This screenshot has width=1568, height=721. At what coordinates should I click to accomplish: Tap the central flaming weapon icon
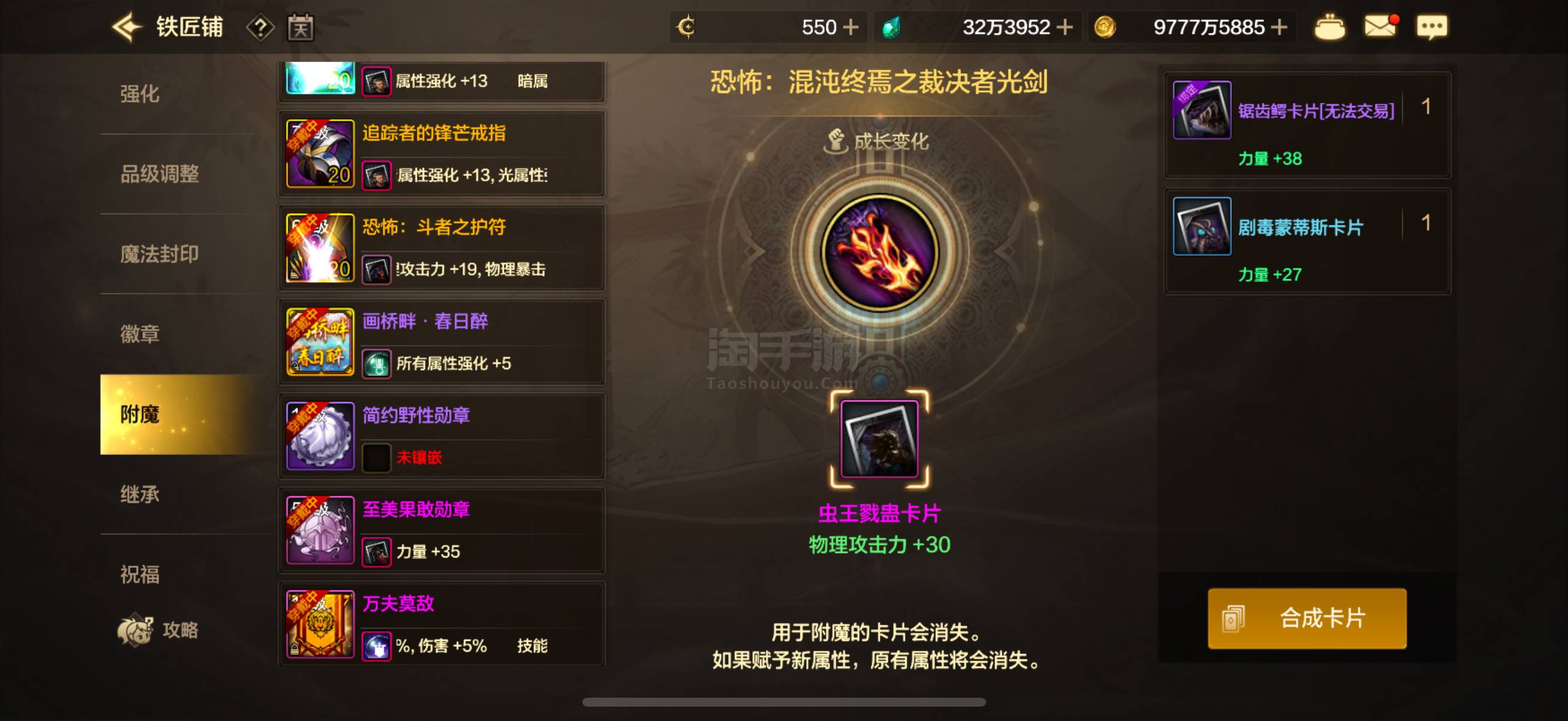point(880,252)
